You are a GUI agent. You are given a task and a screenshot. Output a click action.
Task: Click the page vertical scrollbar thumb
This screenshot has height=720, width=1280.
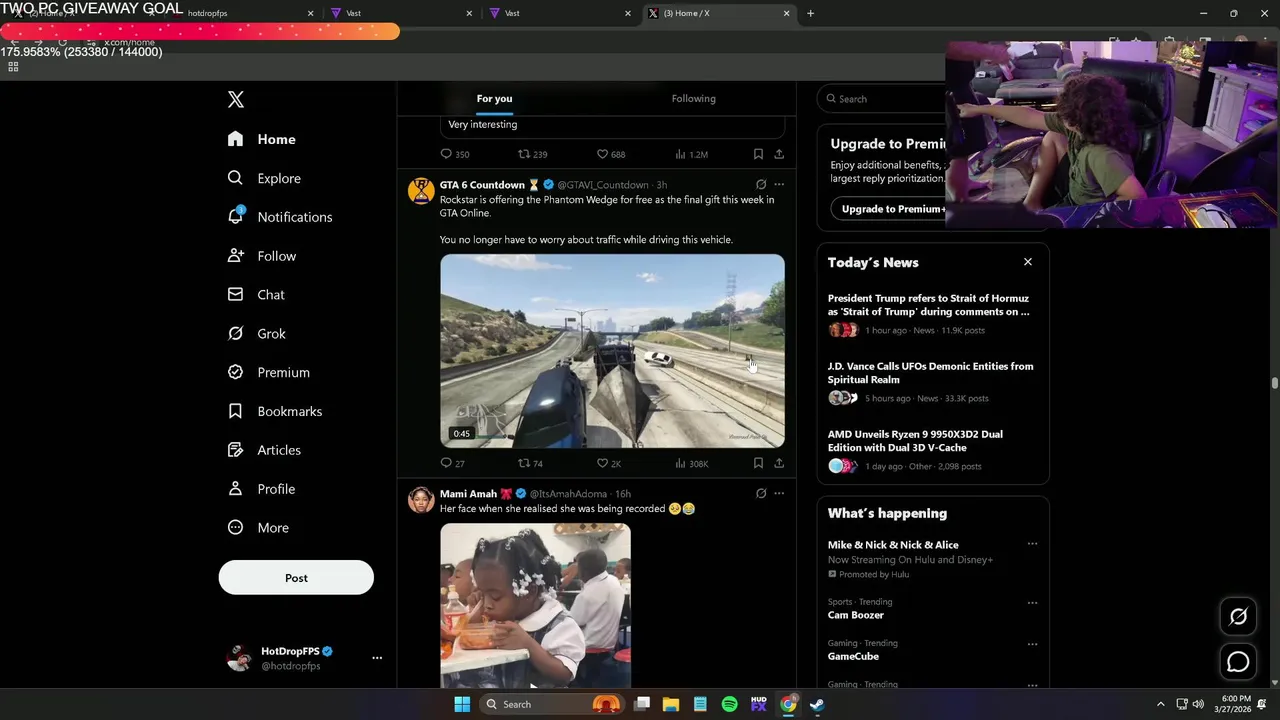coord(1274,384)
